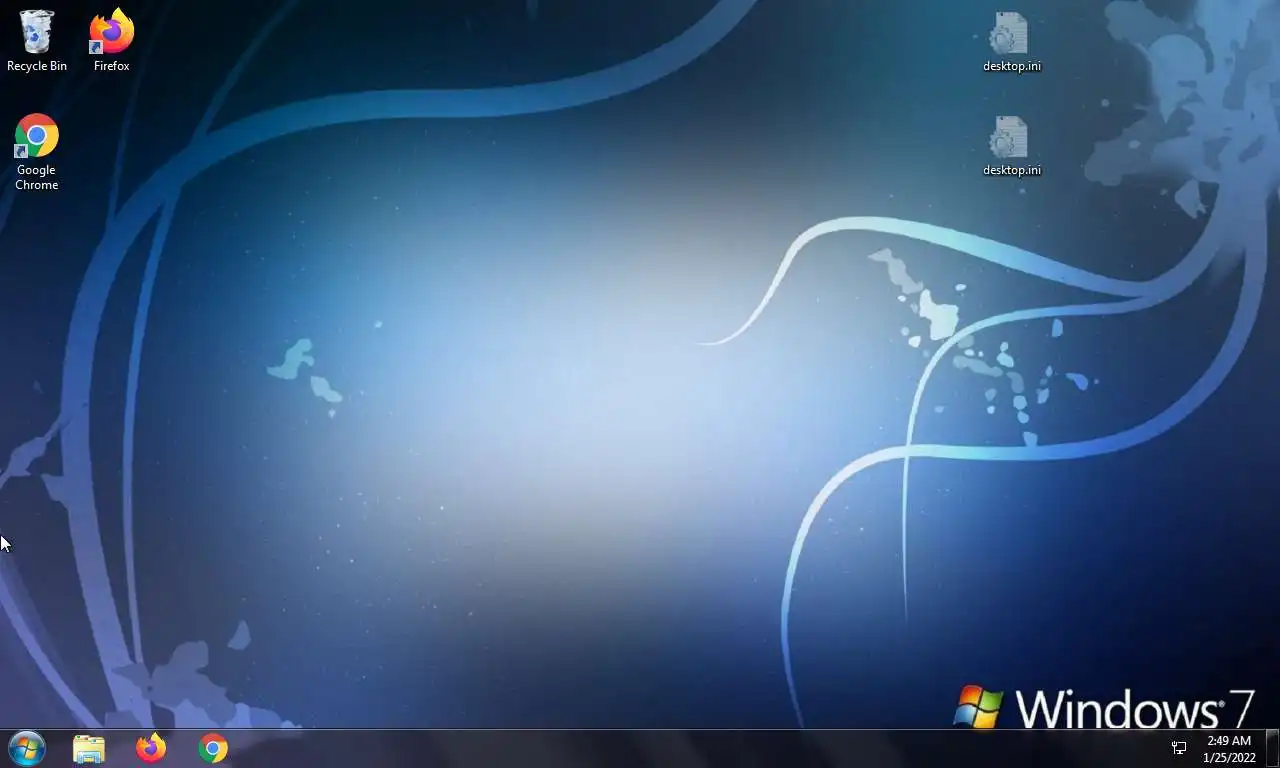Launch Firefox from the taskbar

coord(151,748)
